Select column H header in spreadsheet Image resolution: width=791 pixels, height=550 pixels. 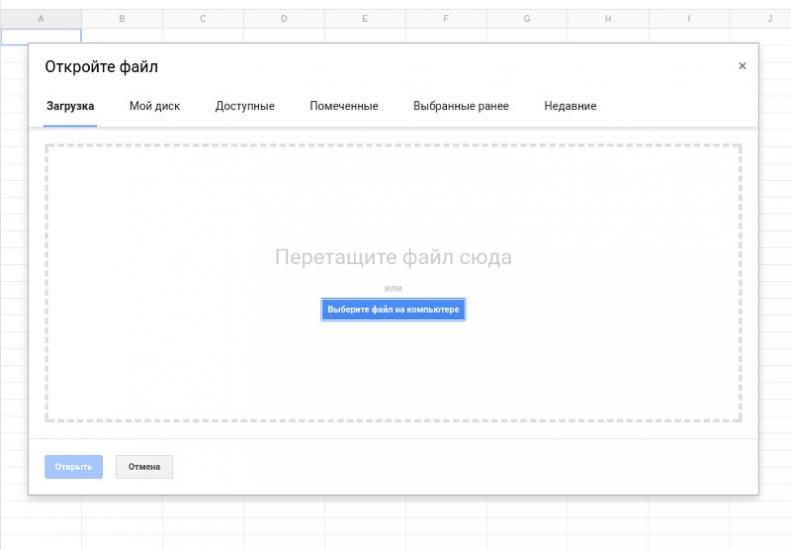608,19
